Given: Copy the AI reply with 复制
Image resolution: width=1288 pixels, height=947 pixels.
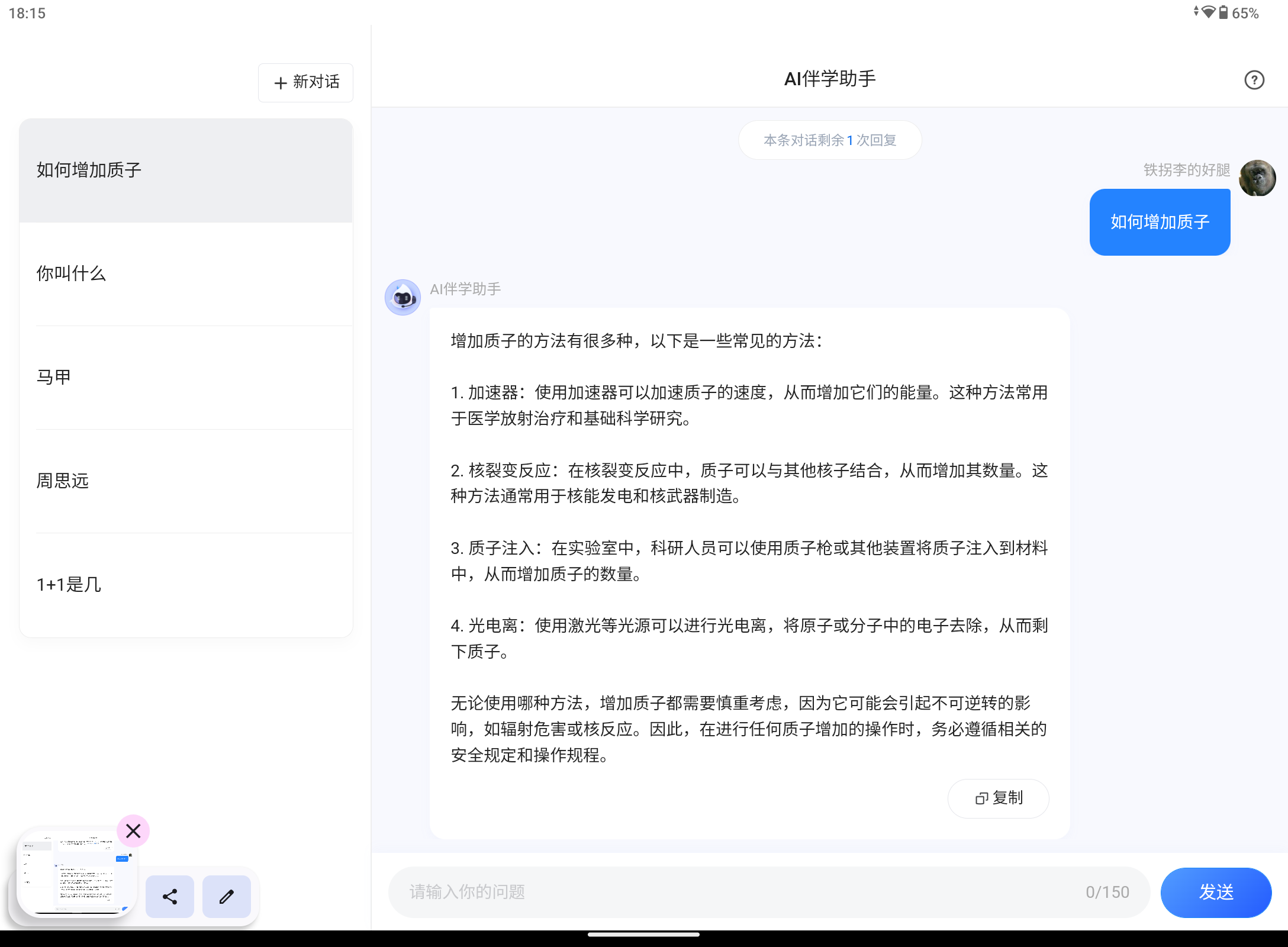Looking at the screenshot, I should [999, 798].
